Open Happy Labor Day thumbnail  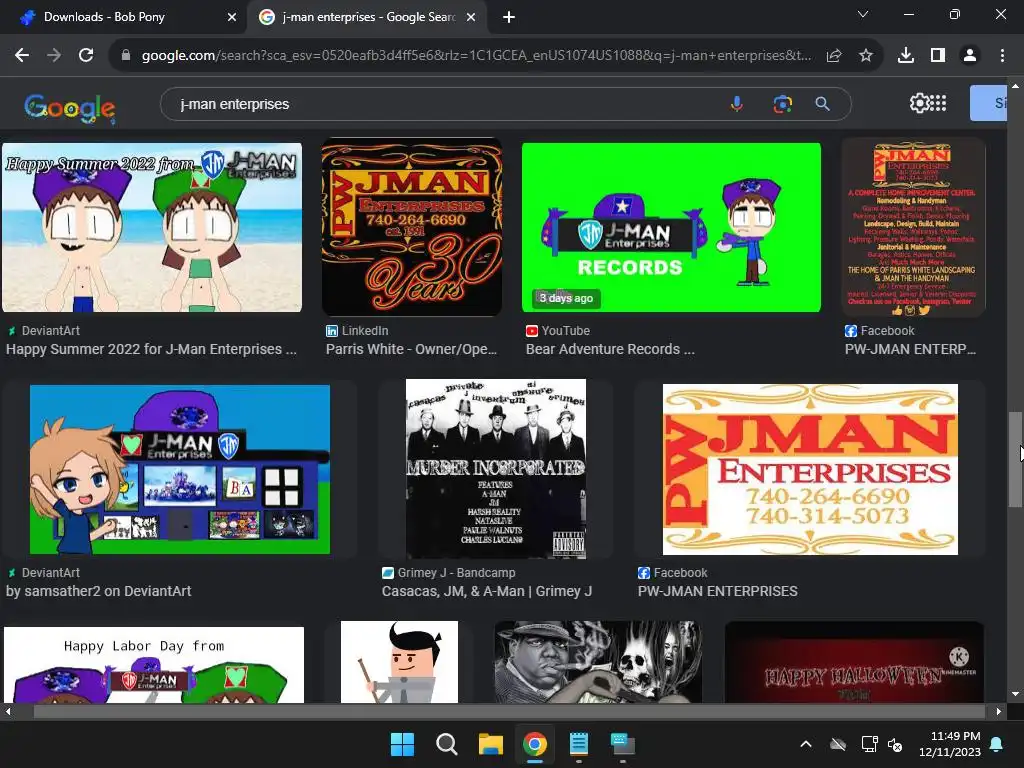[x=154, y=664]
